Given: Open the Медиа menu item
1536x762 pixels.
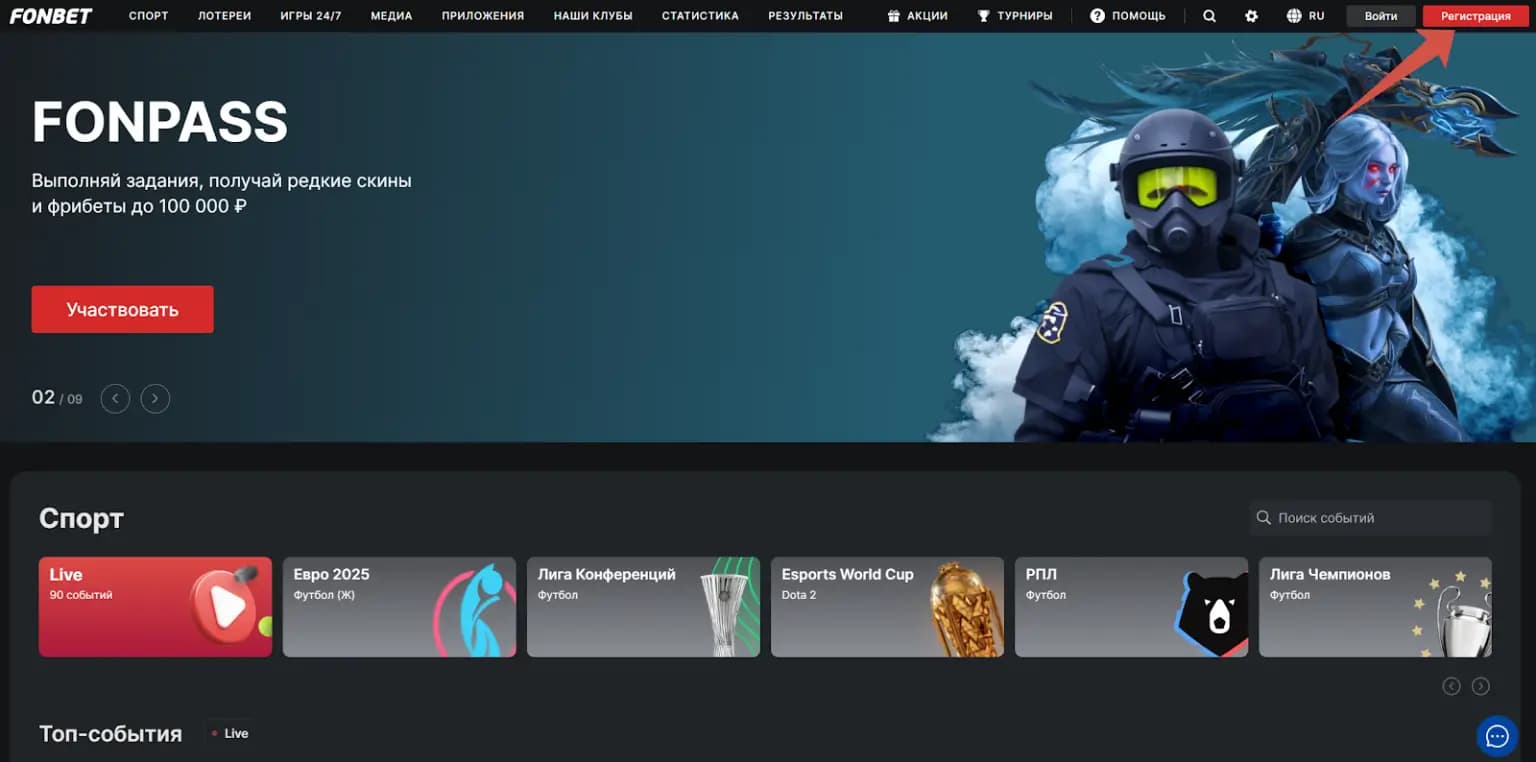Looking at the screenshot, I should [x=391, y=16].
